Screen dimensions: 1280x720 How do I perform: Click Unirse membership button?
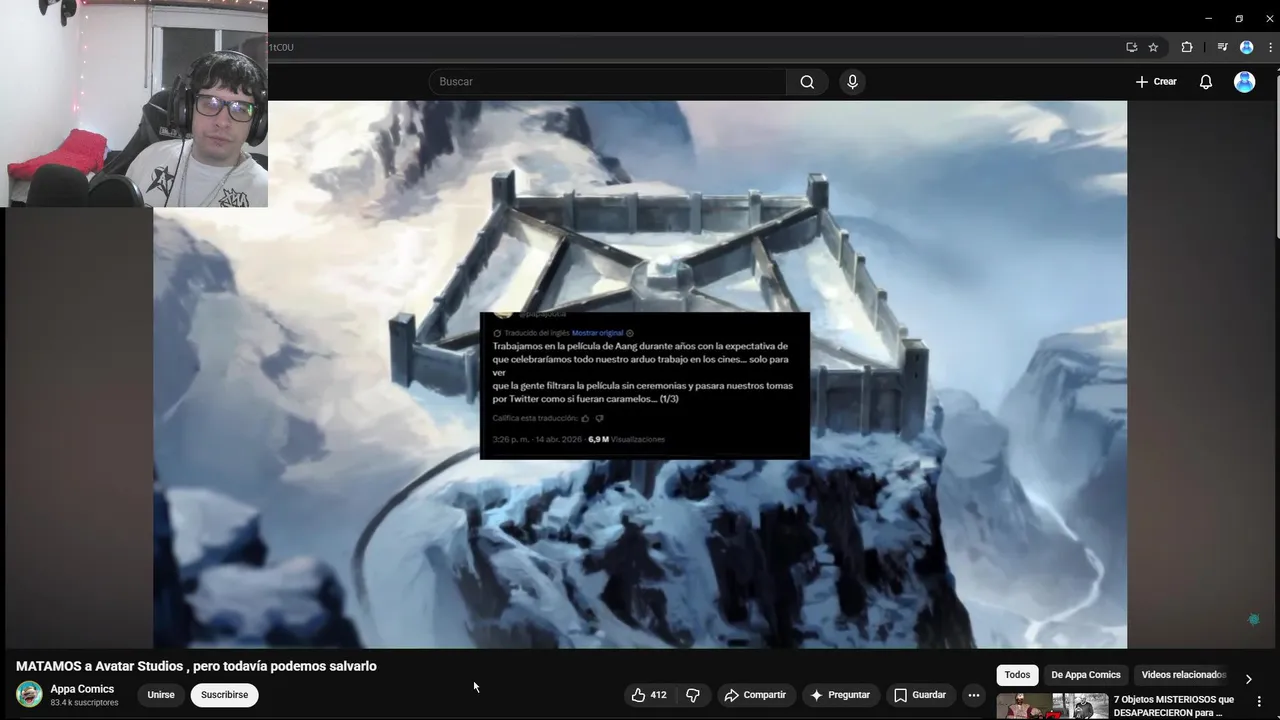pyautogui.click(x=161, y=695)
